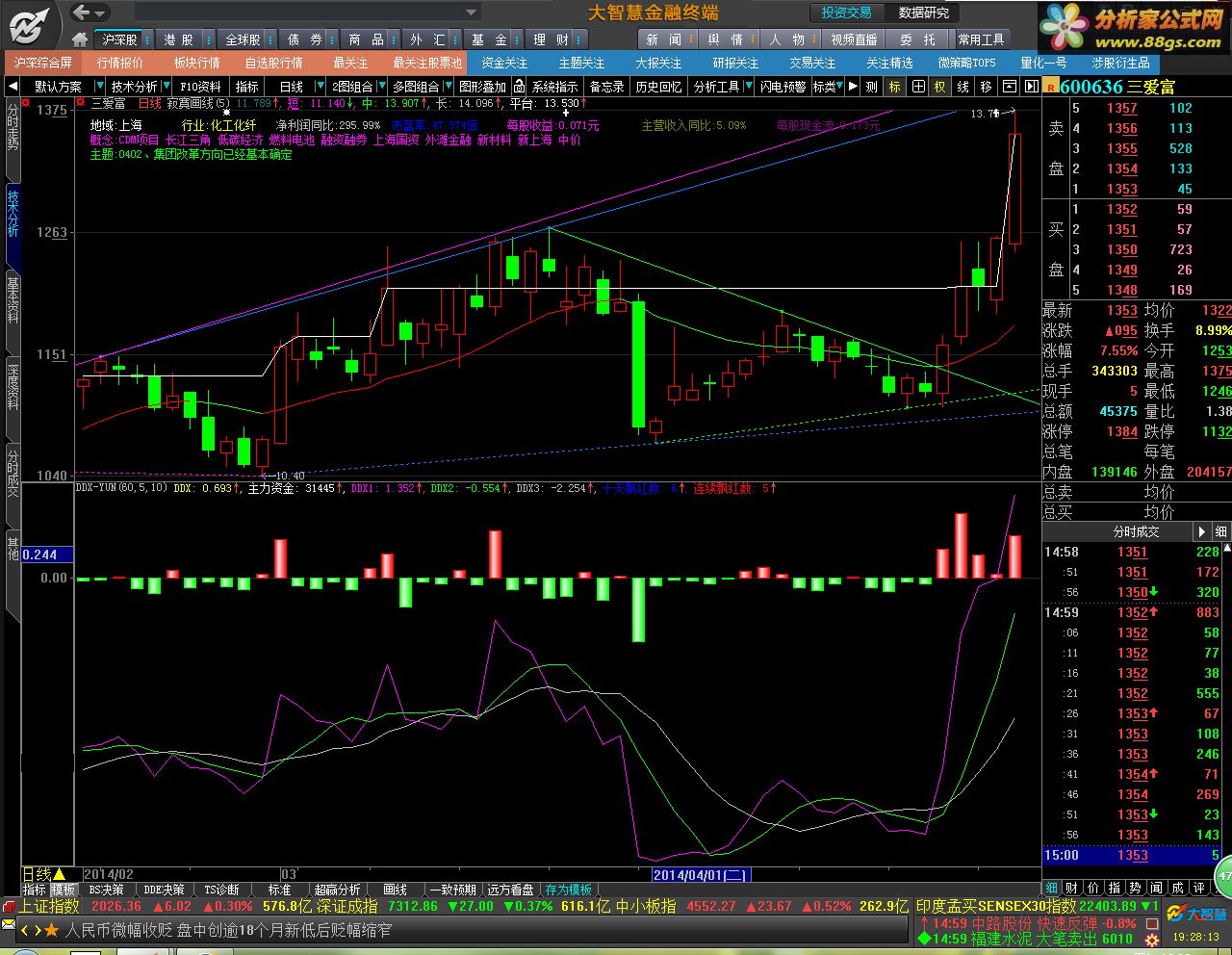
Task: Click the 投资交易 button
Action: pos(846,13)
